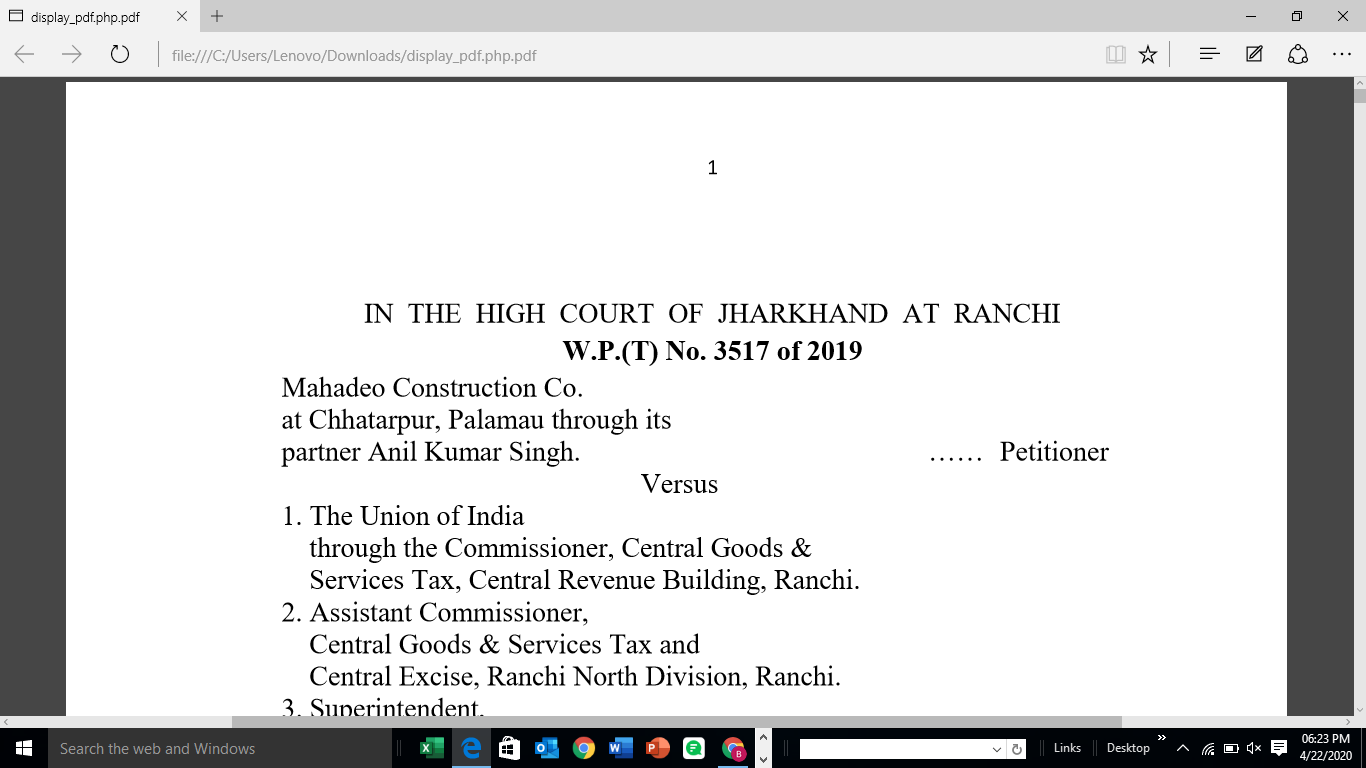This screenshot has height=768, width=1366.
Task: Open Microsoft Store from taskbar
Action: 508,748
